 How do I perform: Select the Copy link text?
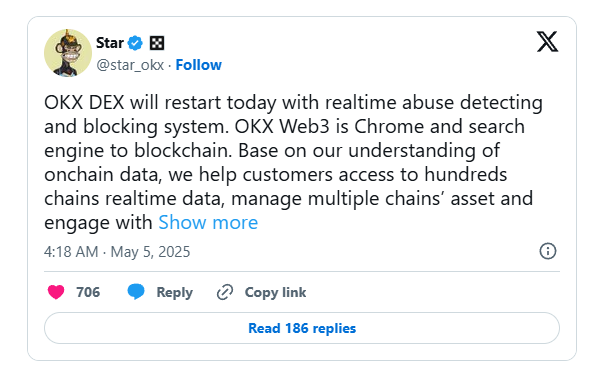coord(276,292)
